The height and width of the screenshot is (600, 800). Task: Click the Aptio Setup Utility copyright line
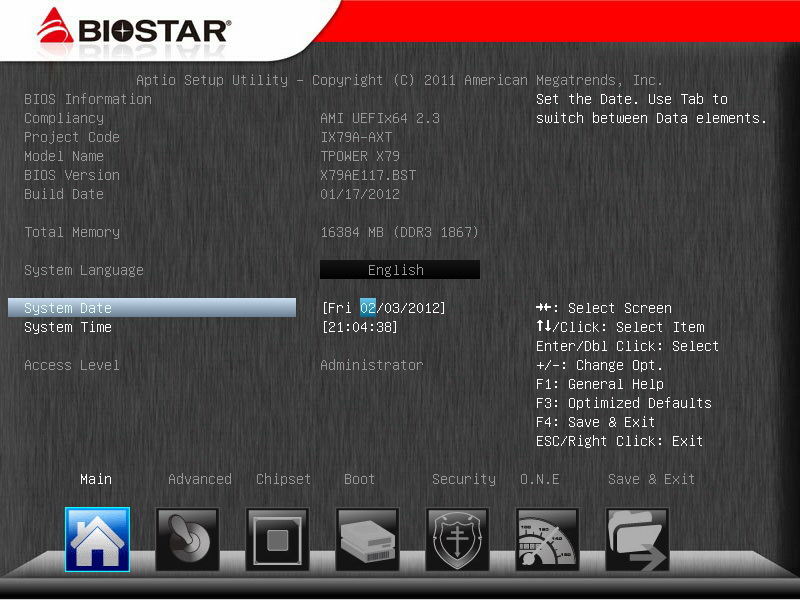coord(399,80)
